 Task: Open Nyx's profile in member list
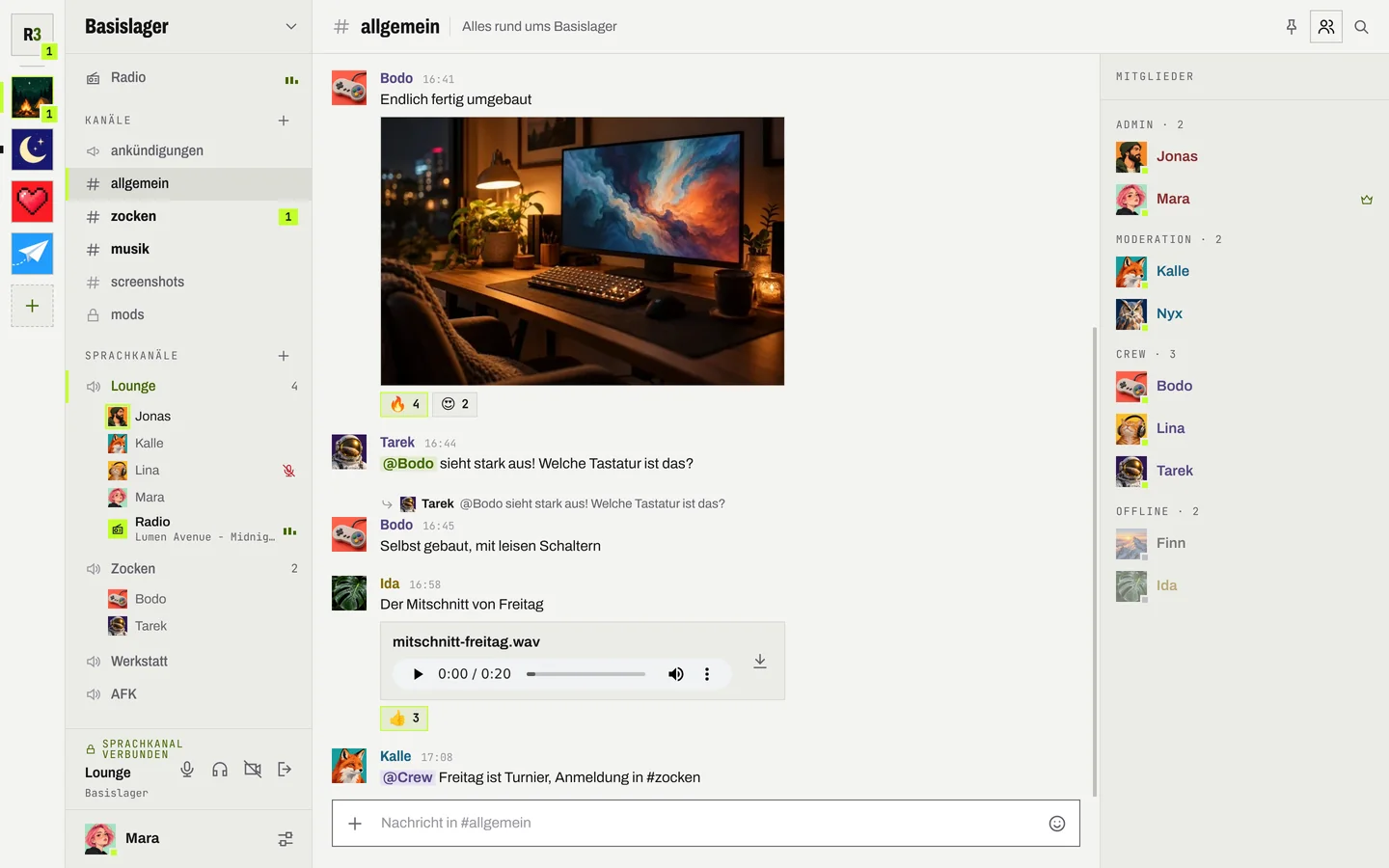(1244, 313)
